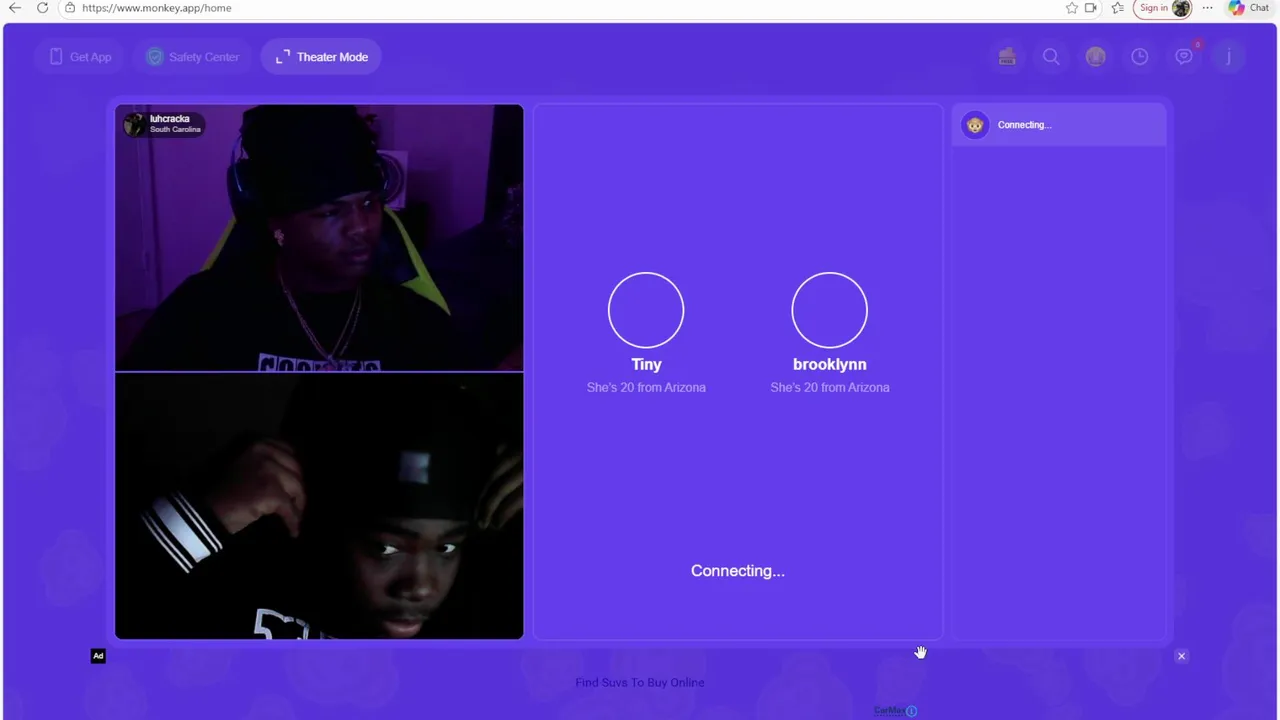This screenshot has height=720, width=1280.
Task: View site info via the address bar lock icon
Action: (x=69, y=8)
